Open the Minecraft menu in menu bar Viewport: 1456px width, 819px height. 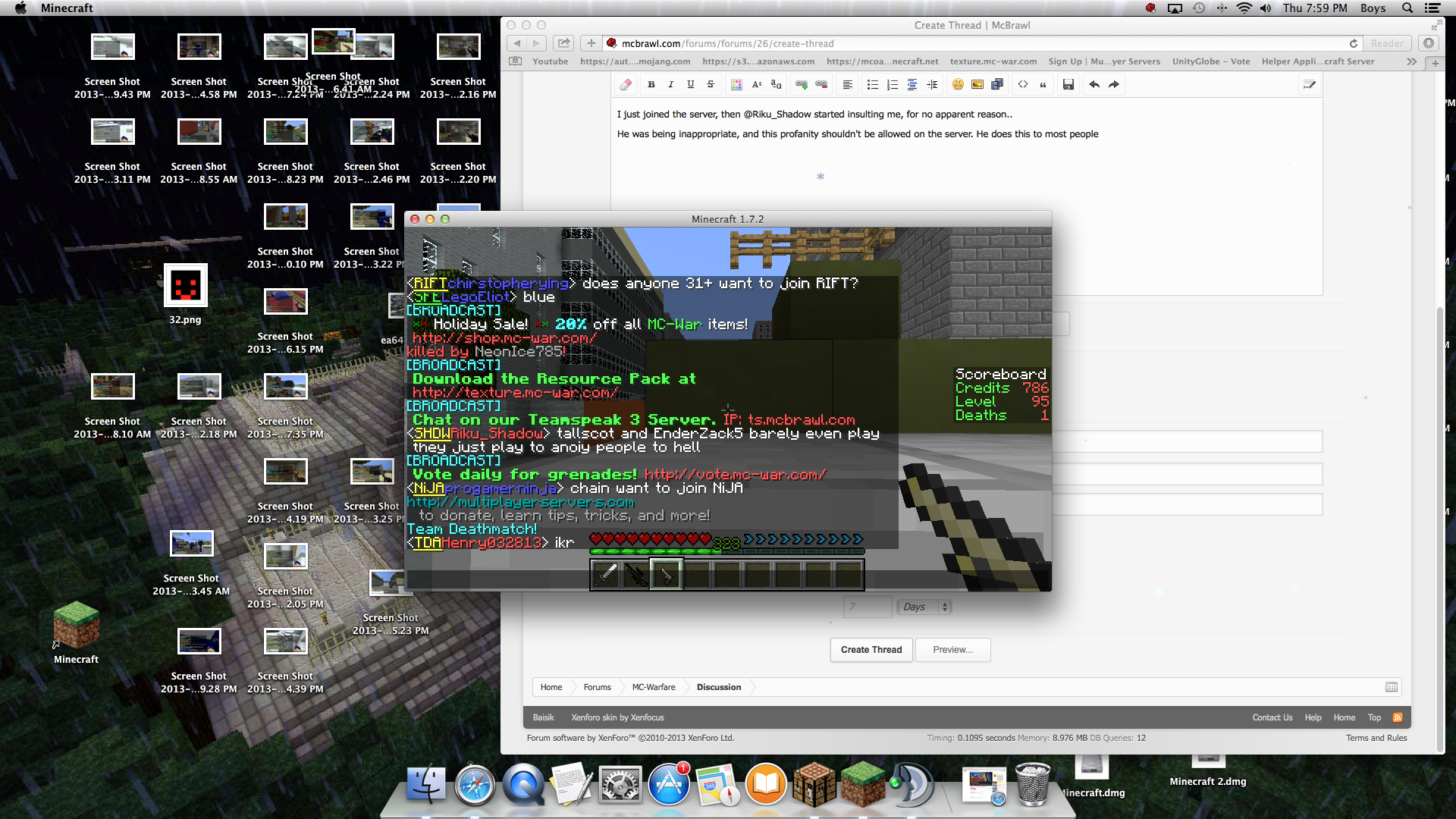67,8
